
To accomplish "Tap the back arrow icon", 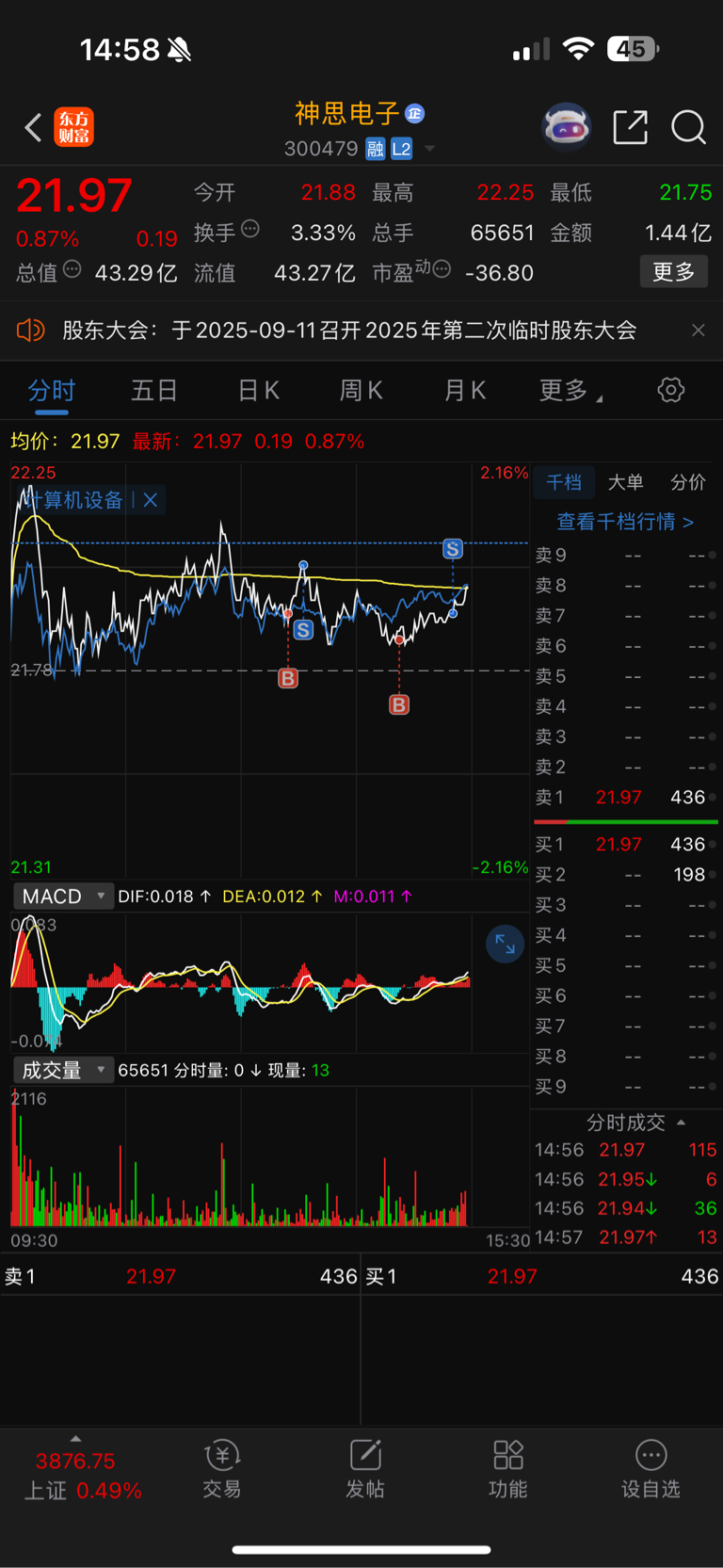I will click(x=33, y=127).
